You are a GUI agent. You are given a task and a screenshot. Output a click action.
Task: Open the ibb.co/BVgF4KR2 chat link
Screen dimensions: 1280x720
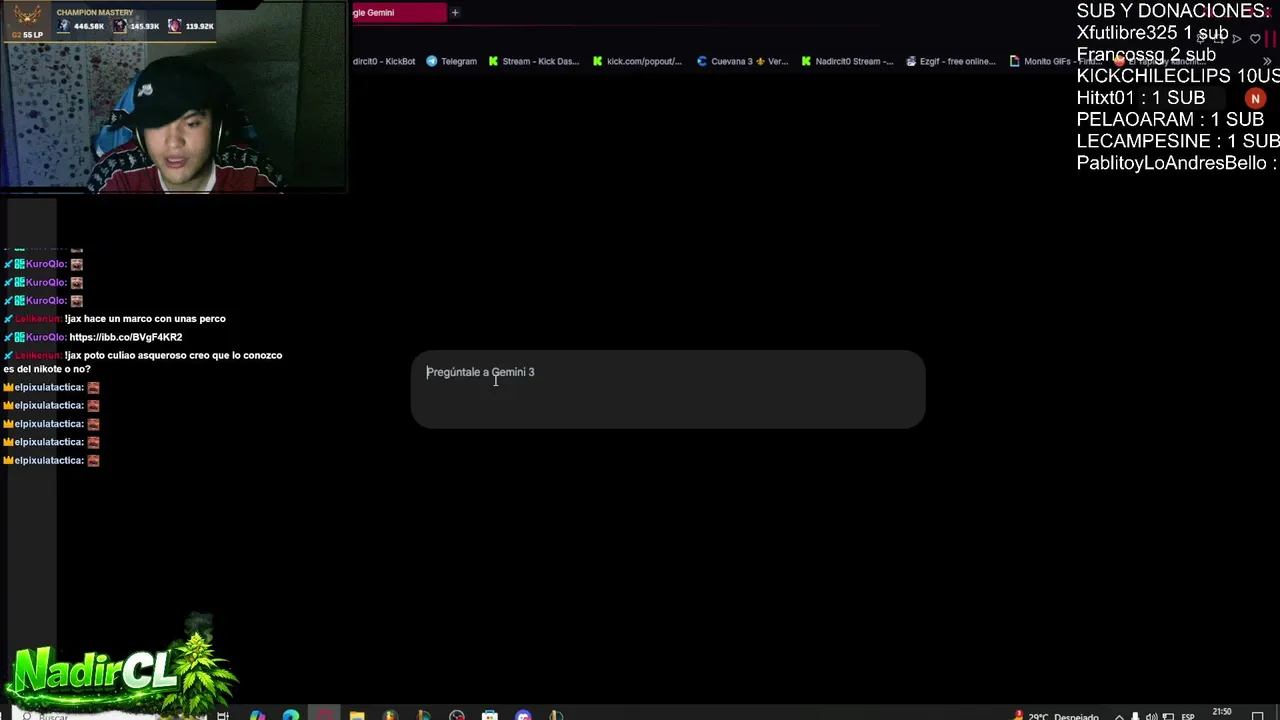point(126,337)
